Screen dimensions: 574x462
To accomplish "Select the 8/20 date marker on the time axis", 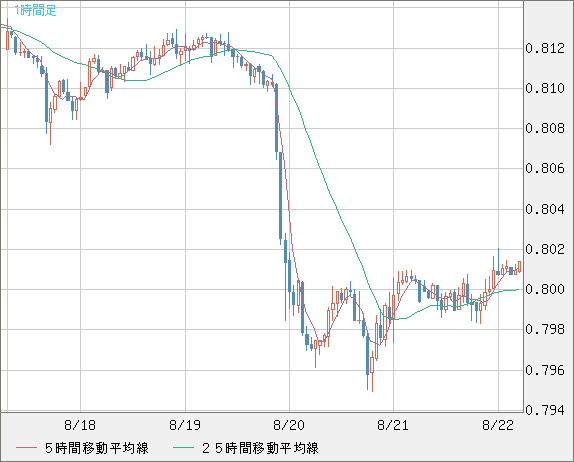I will coord(289,425).
